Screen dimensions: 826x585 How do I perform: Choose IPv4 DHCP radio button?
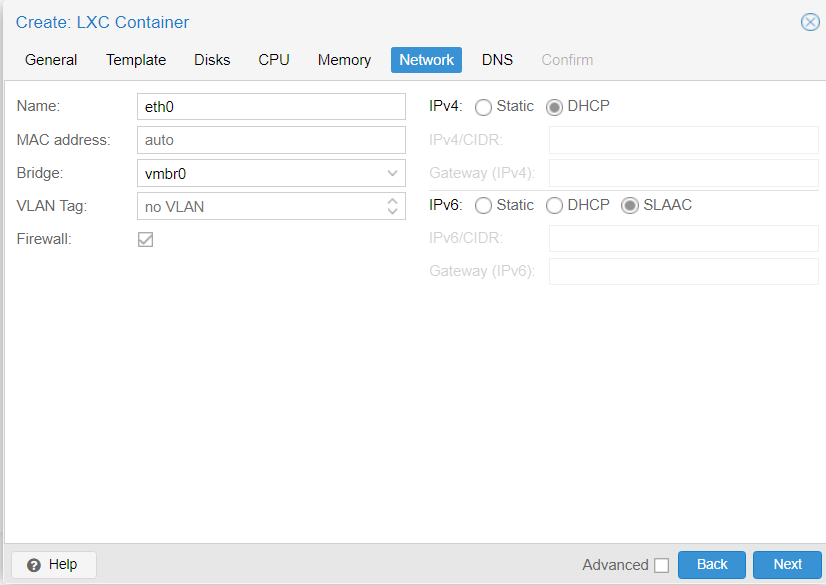tap(554, 106)
